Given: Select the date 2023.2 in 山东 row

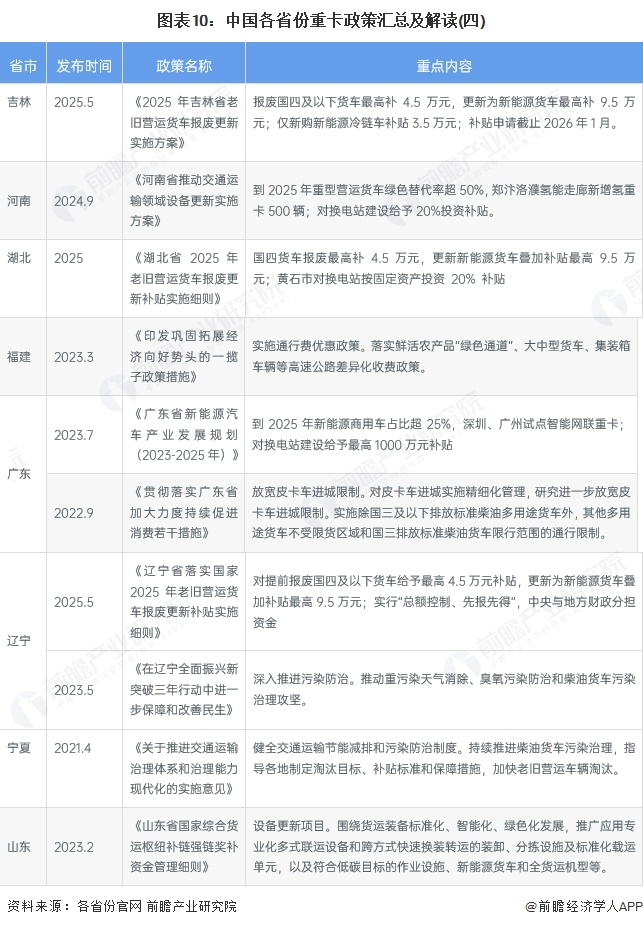Looking at the screenshot, I should 74,847.
